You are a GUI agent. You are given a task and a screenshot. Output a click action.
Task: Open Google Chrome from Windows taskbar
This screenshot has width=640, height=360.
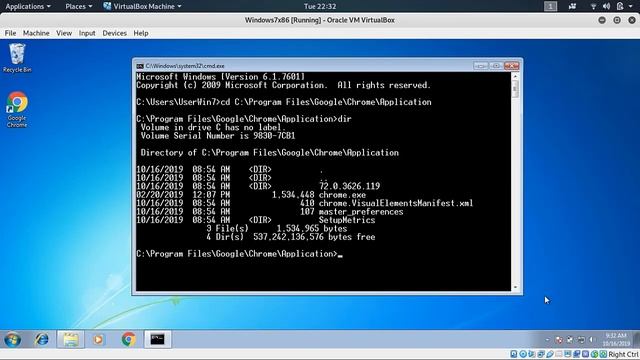129,340
